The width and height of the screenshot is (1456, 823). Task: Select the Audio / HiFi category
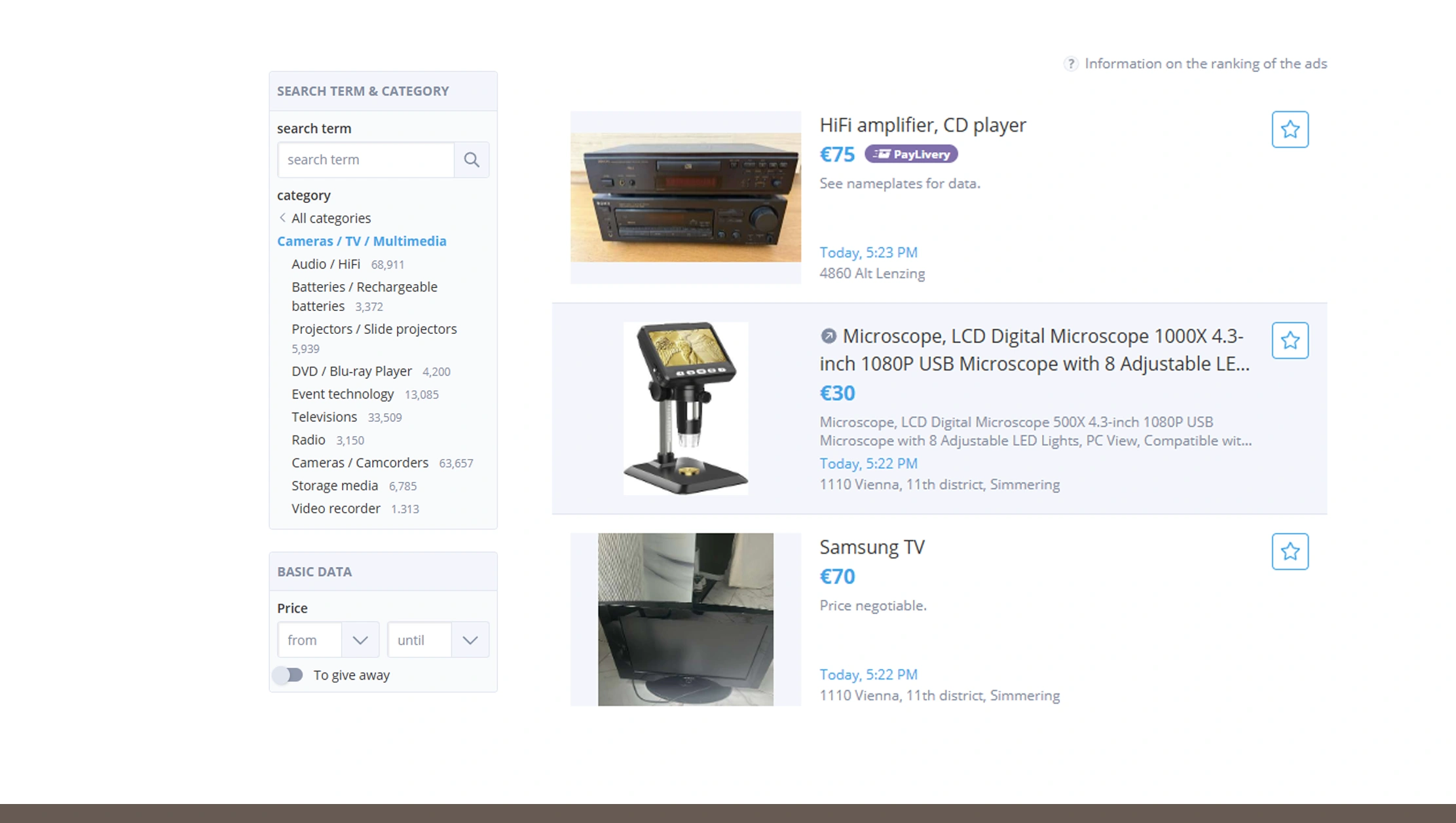325,264
